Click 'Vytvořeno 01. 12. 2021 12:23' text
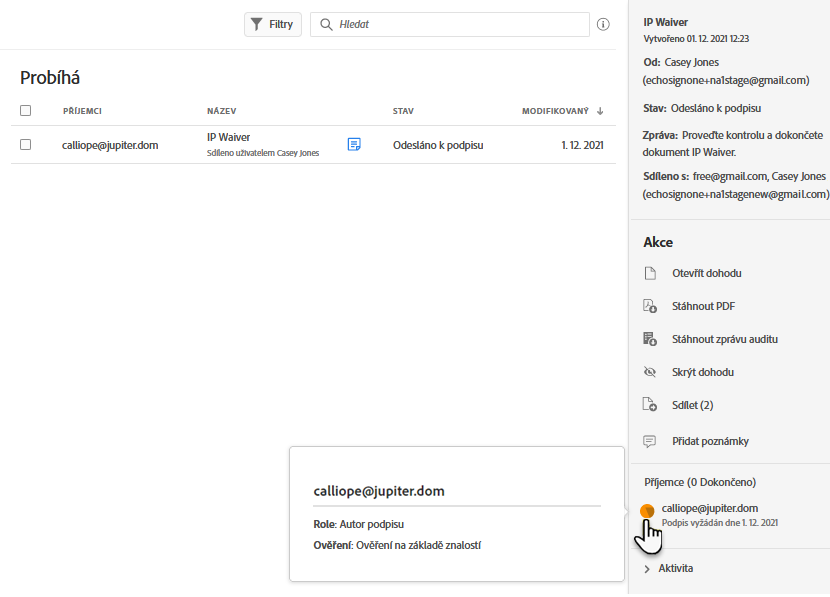Screen dimensions: 830x597 coord(696,39)
